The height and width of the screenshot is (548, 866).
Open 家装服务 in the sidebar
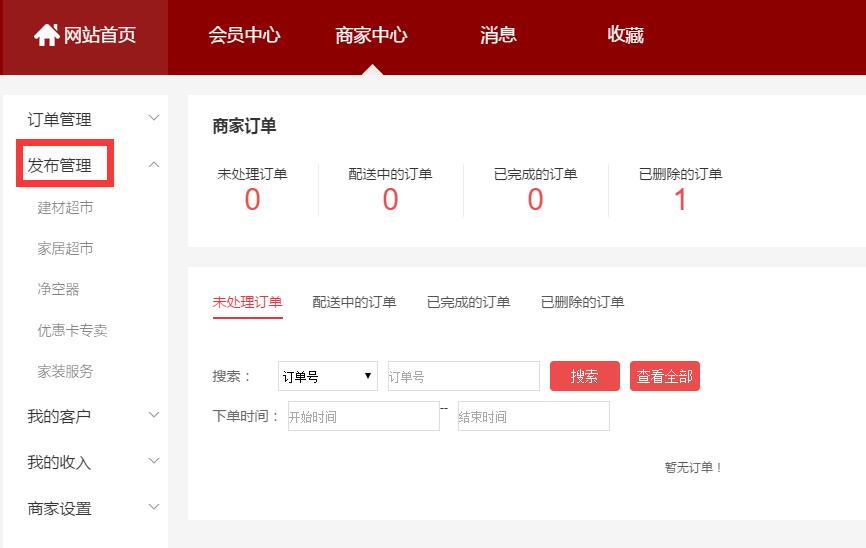pyautogui.click(x=65, y=371)
